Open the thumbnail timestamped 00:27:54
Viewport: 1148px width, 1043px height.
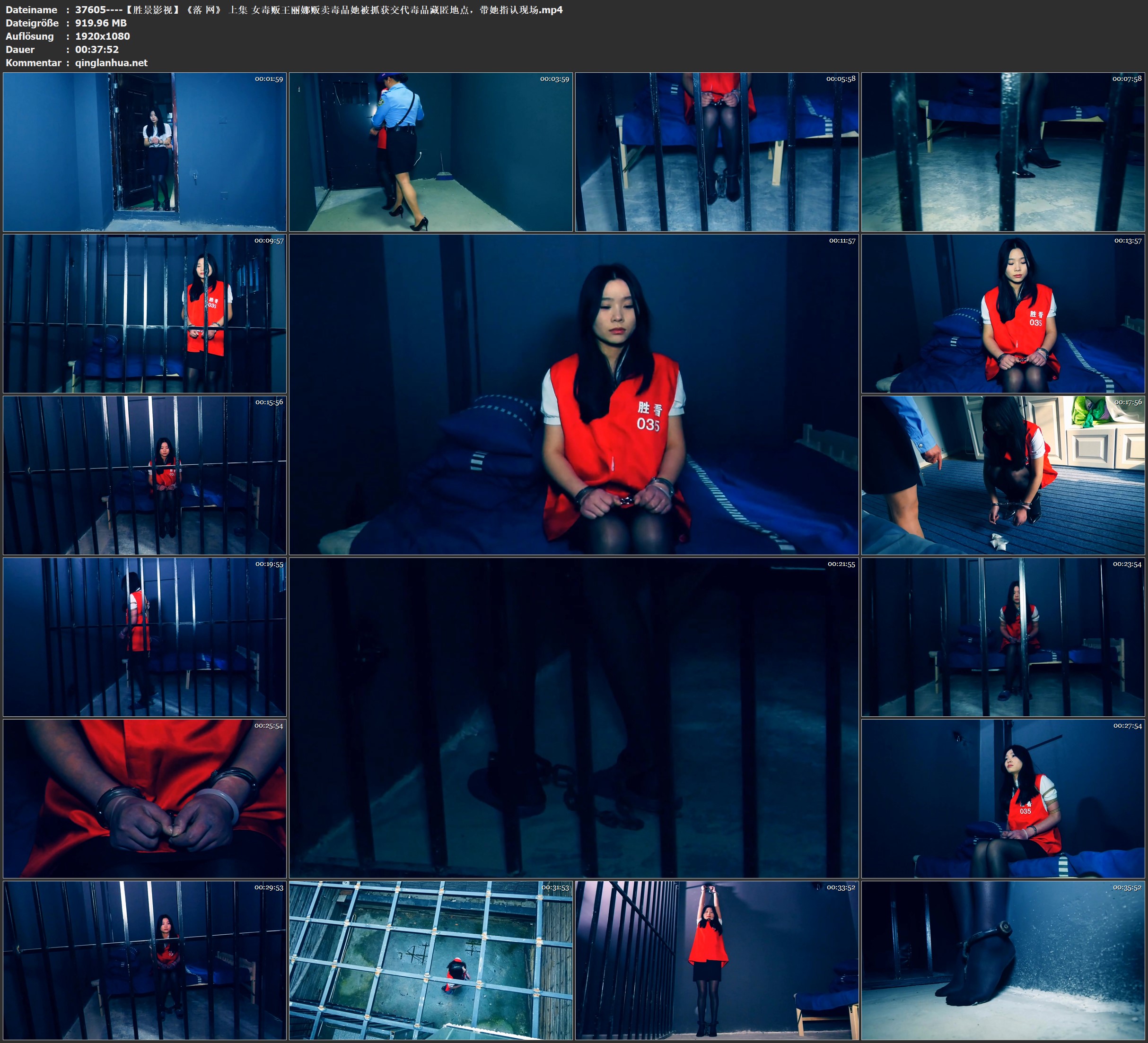[x=1003, y=798]
